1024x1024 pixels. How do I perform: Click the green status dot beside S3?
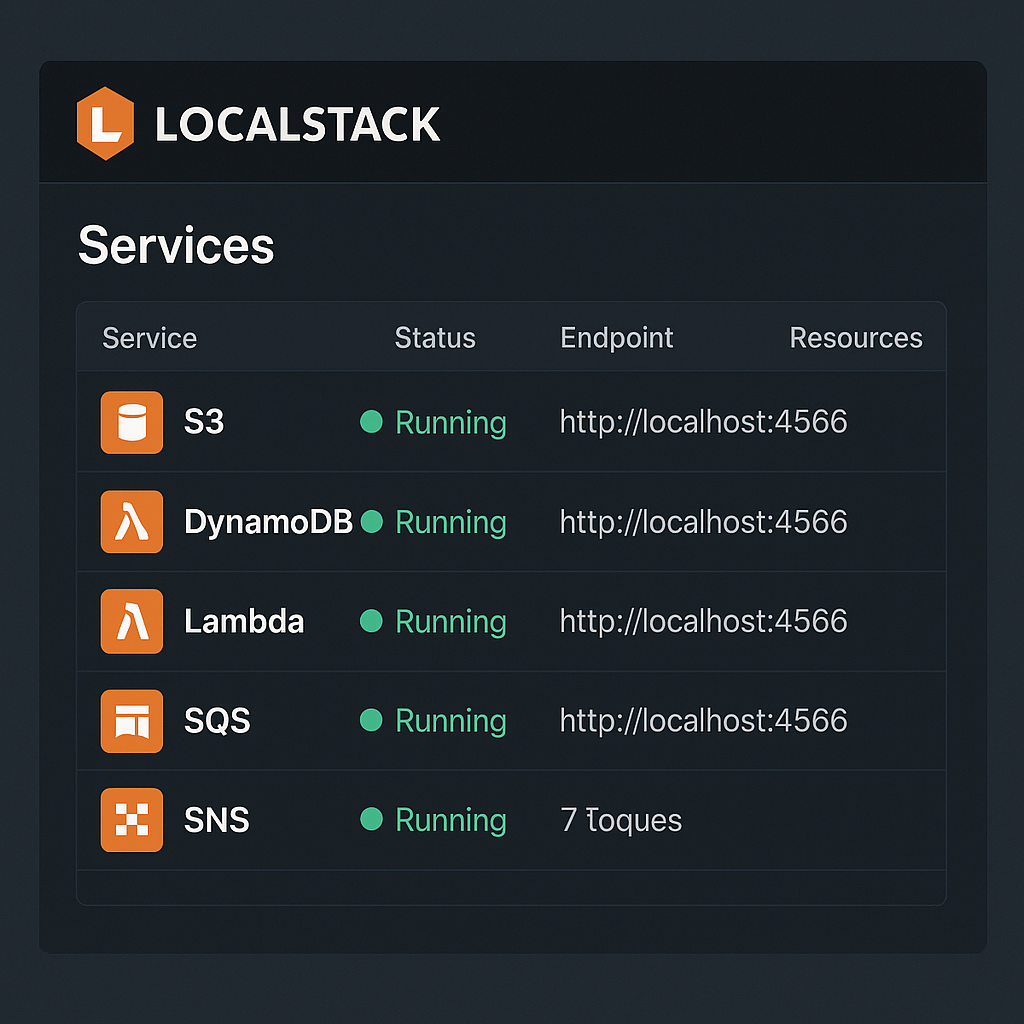[371, 422]
